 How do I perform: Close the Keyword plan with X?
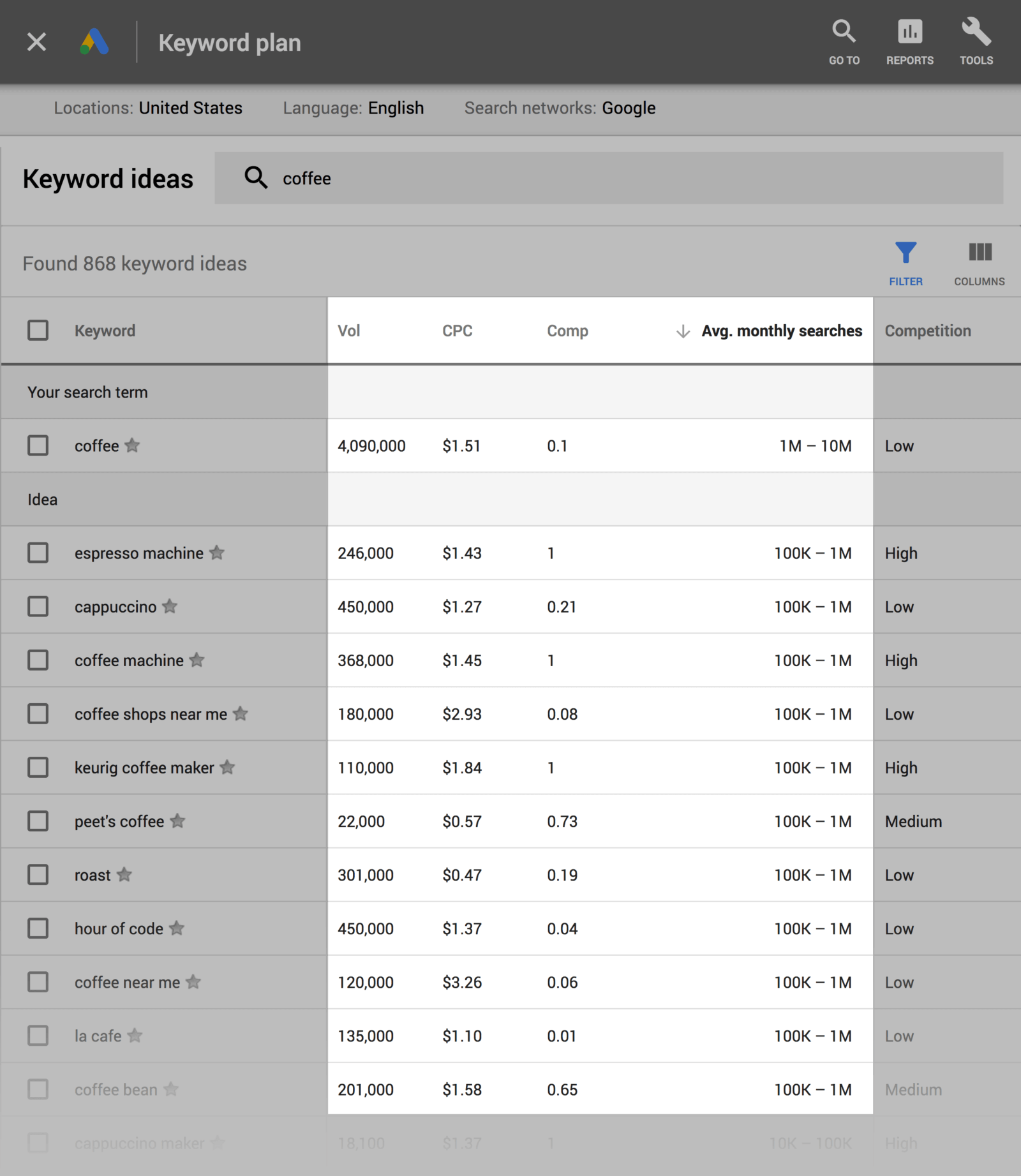(x=36, y=42)
